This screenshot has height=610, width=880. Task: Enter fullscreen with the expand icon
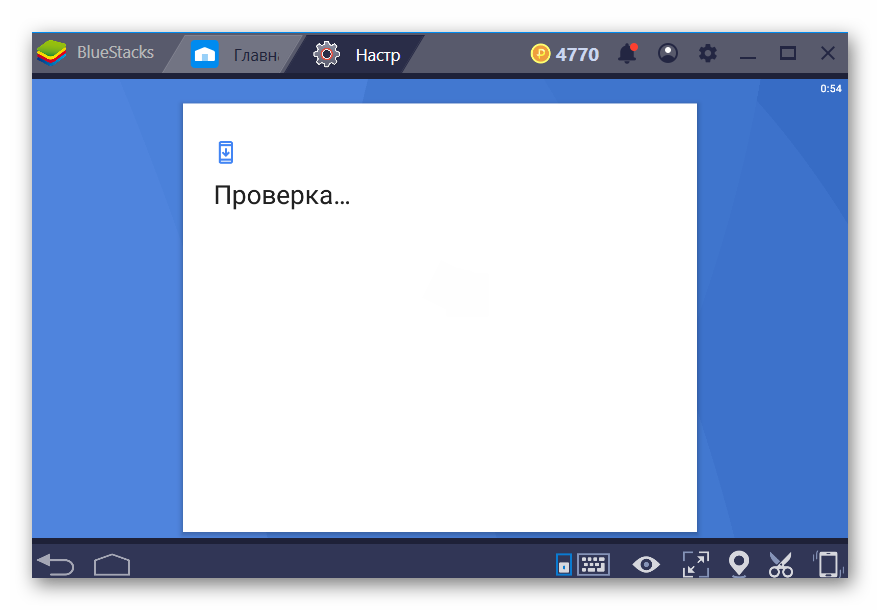pos(694,565)
